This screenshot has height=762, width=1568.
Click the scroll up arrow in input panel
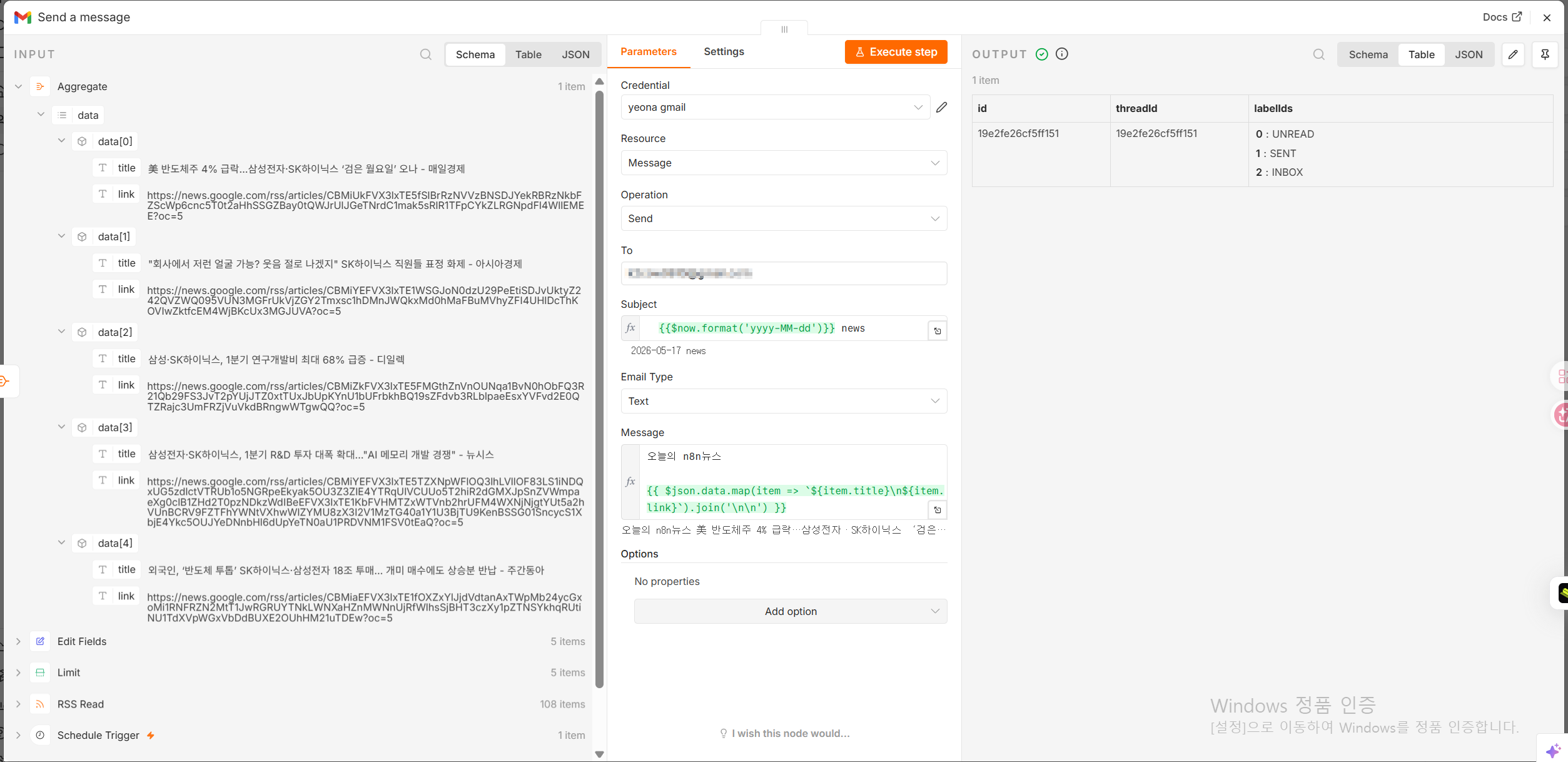point(599,81)
